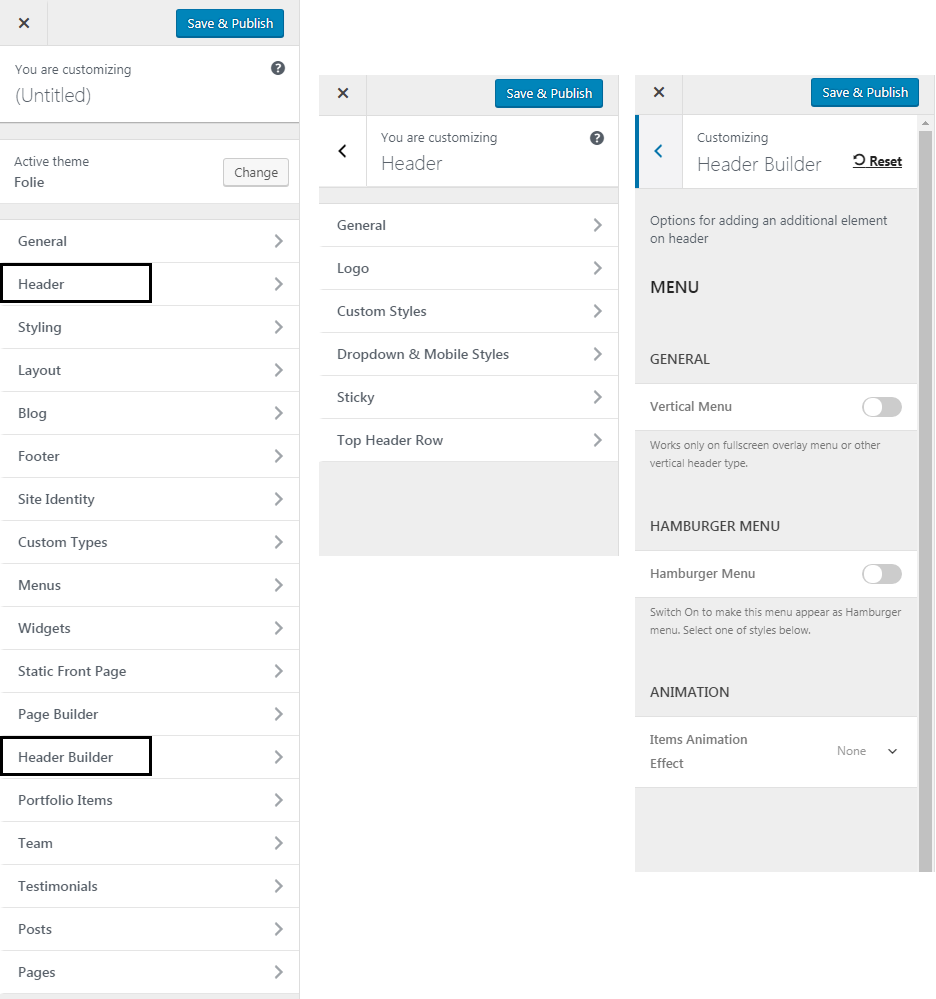
Task: Click the help question mark beside (Untitled)
Action: [x=278, y=68]
